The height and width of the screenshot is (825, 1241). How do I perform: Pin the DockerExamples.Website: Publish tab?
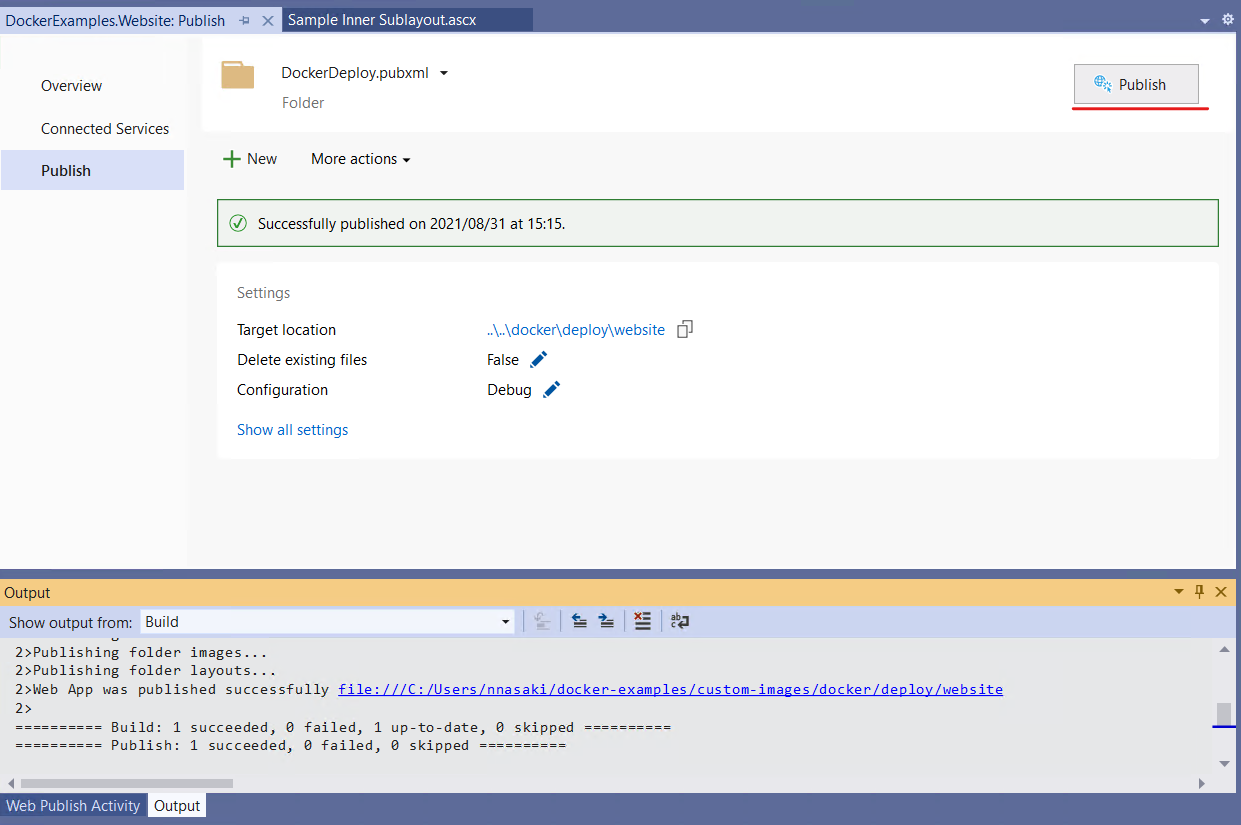coord(245,20)
